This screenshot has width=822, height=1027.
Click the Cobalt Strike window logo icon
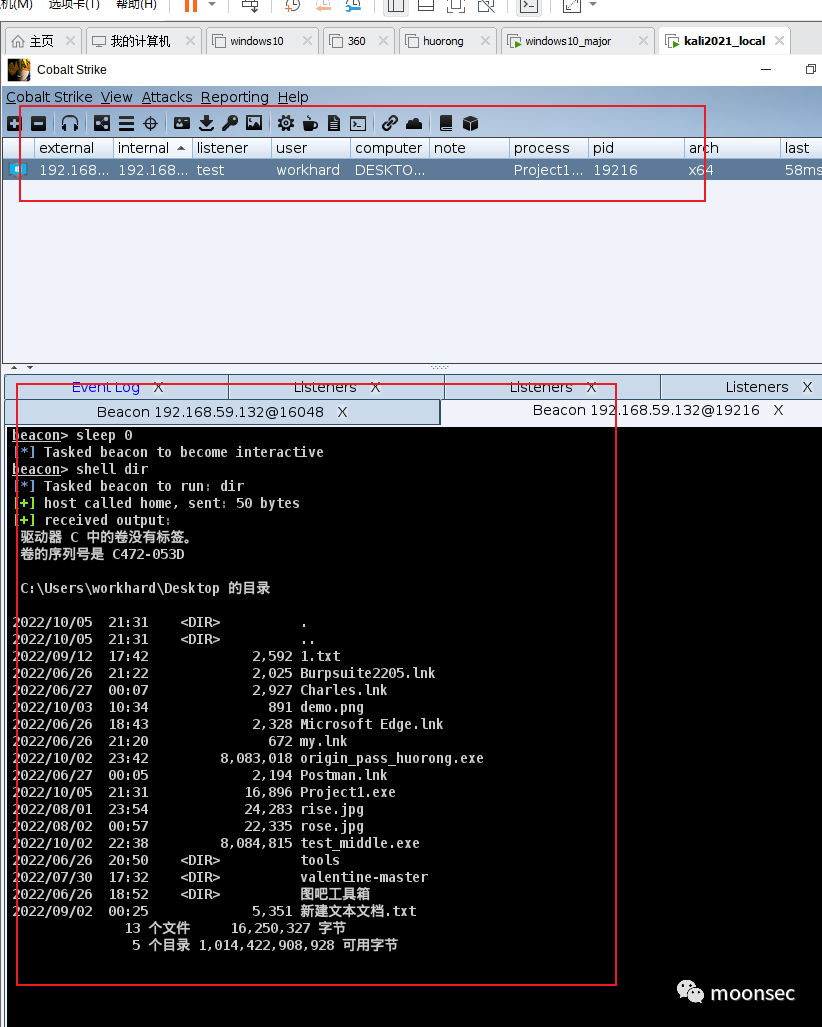(x=19, y=69)
